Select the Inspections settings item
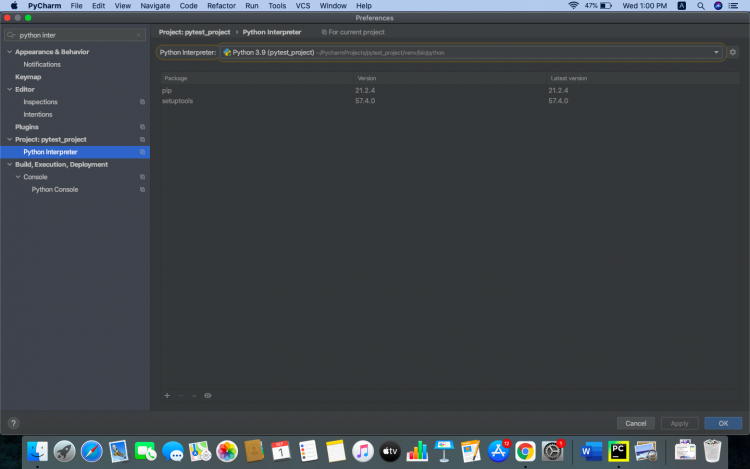 pyautogui.click(x=40, y=102)
